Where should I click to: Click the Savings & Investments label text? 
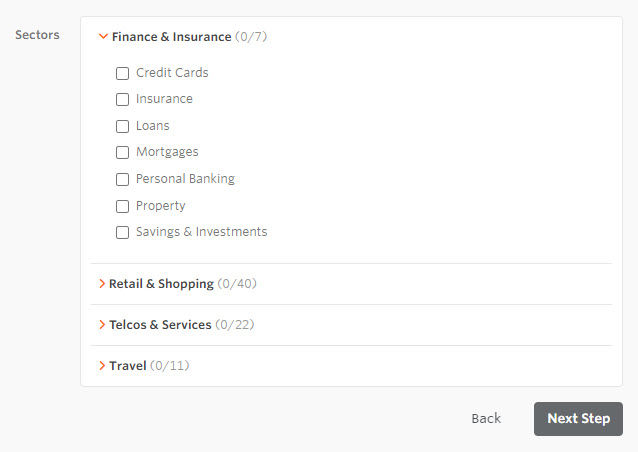(202, 232)
